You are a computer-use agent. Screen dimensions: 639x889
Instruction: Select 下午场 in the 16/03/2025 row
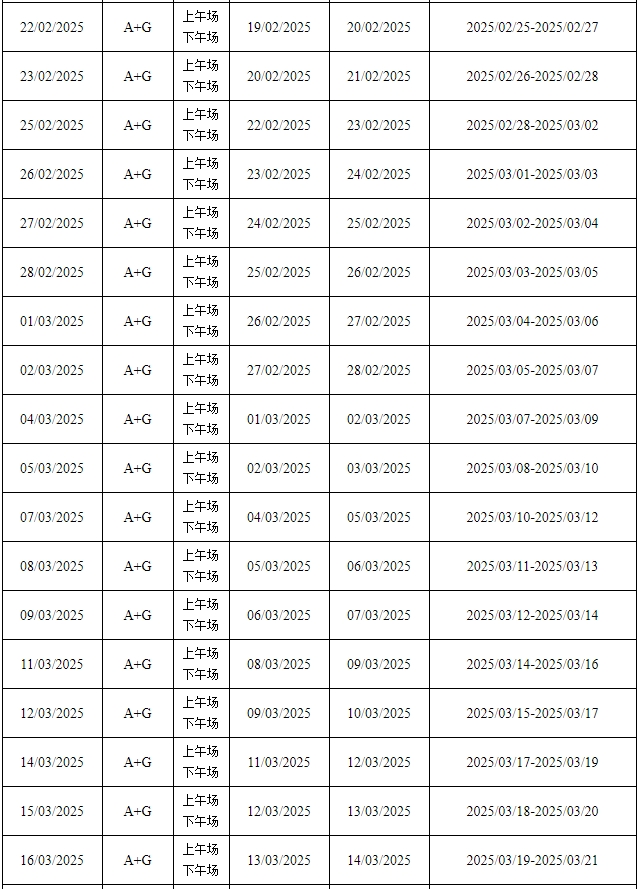point(200,870)
